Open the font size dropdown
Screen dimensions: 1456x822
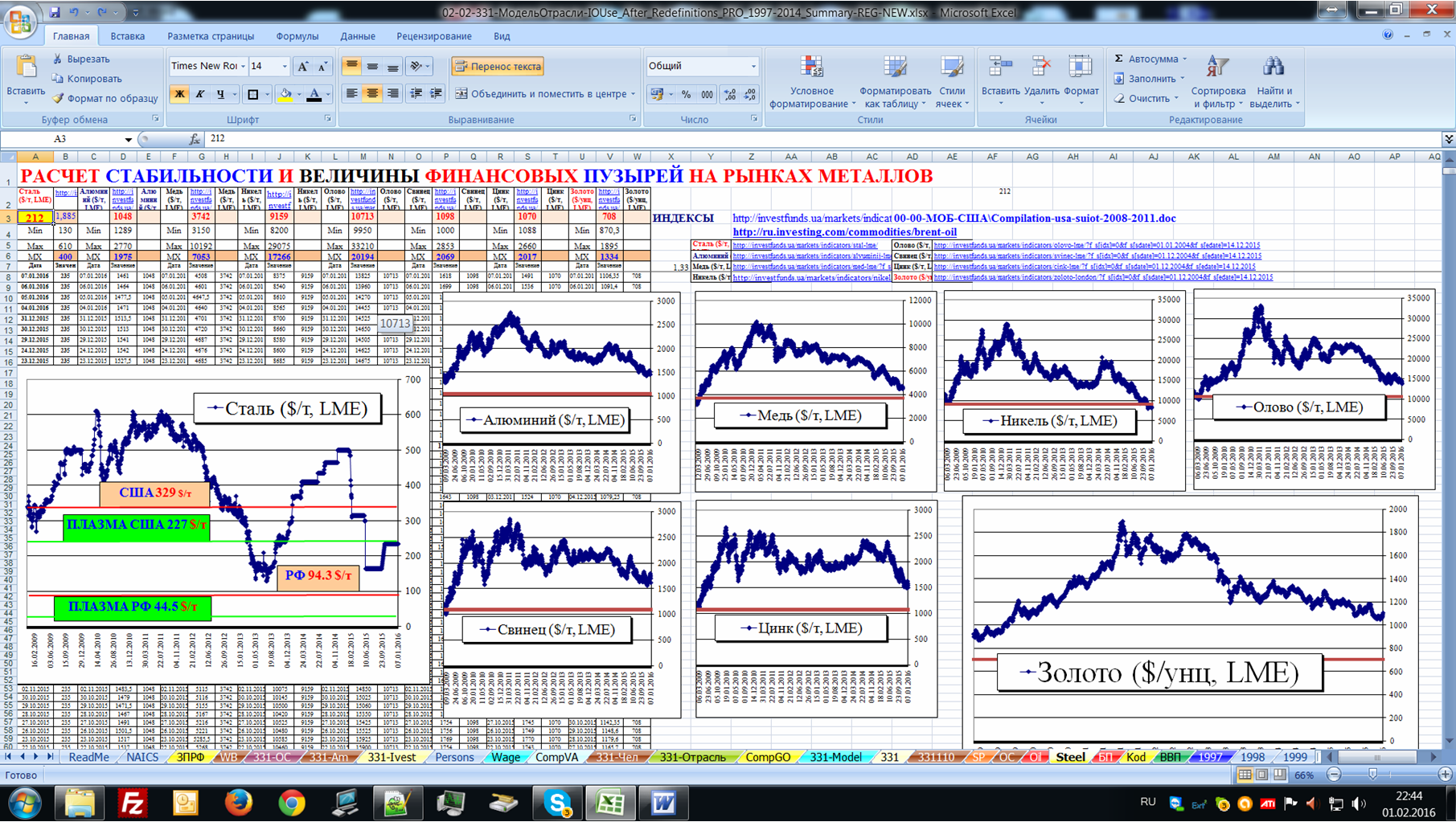click(285, 67)
